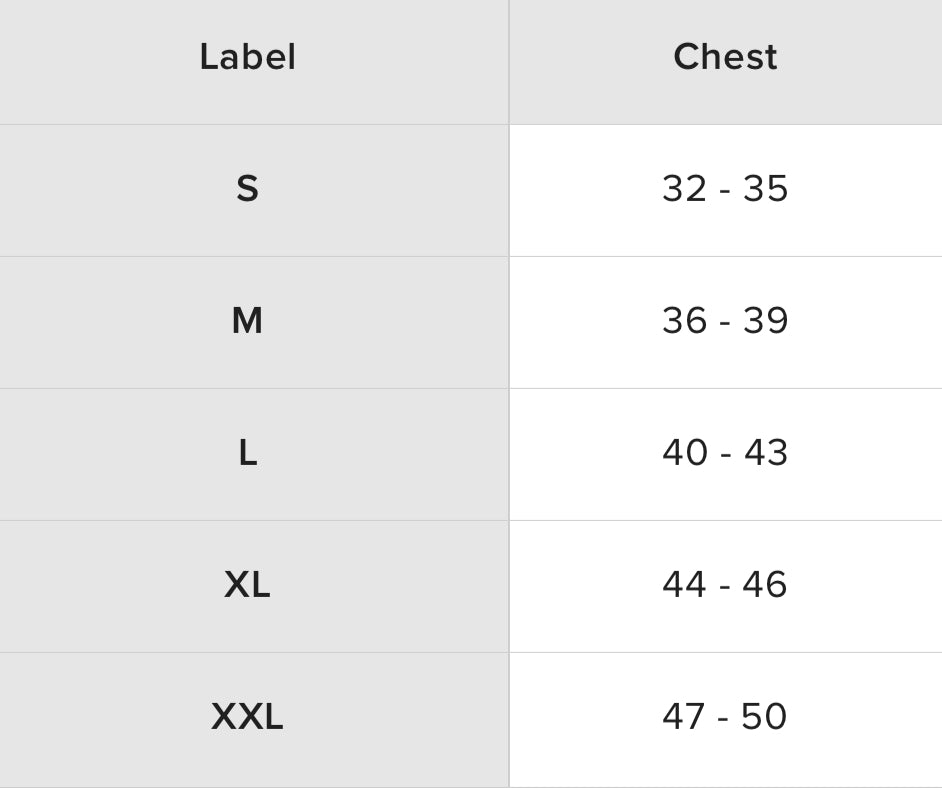The image size is (942, 788).
Task: Select the S size label cell
Action: click(x=247, y=189)
